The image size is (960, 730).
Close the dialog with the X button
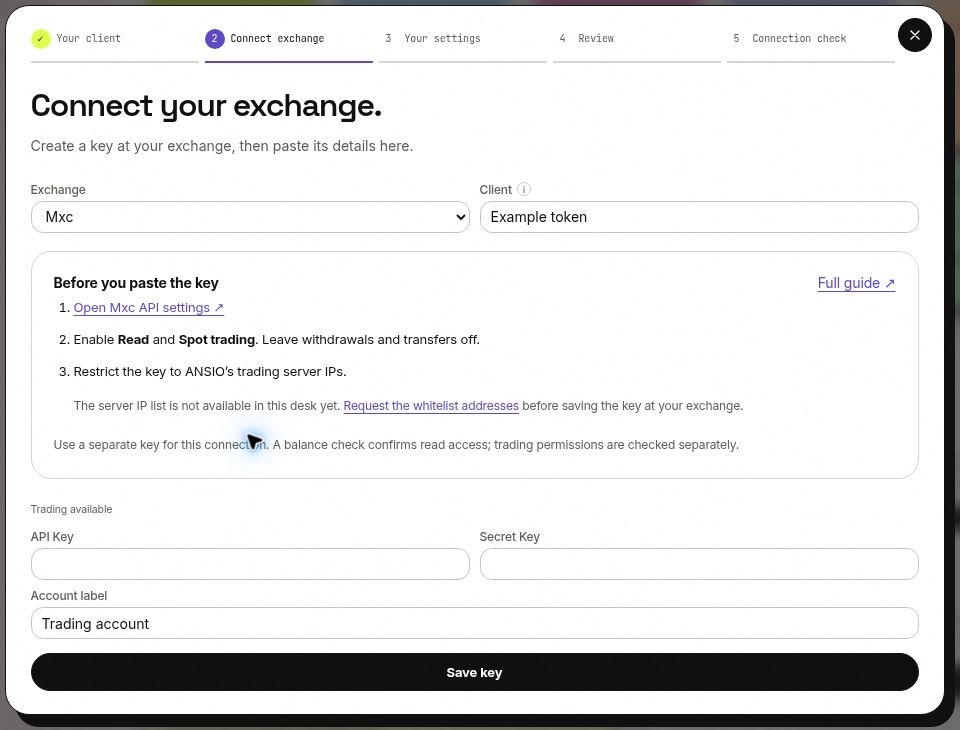(x=915, y=35)
